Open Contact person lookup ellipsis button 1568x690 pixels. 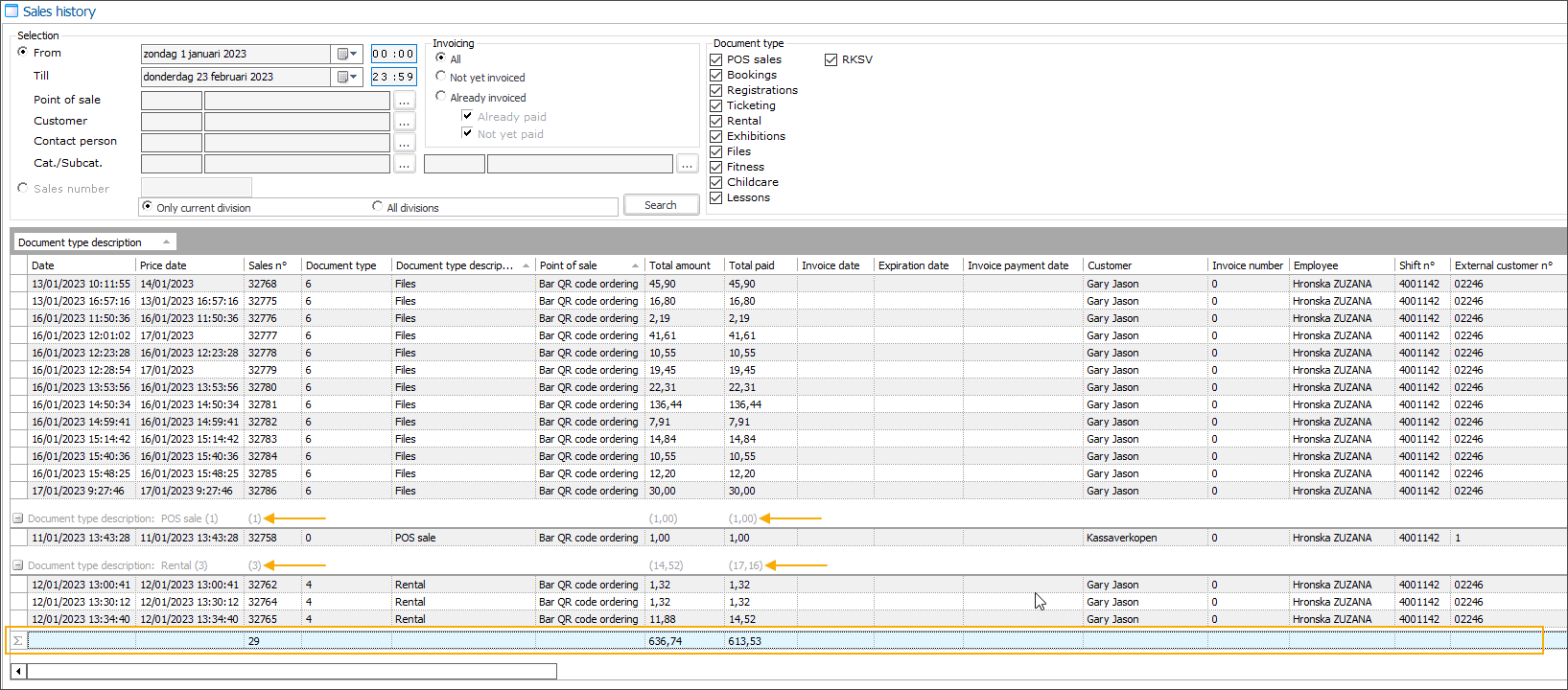pos(405,143)
